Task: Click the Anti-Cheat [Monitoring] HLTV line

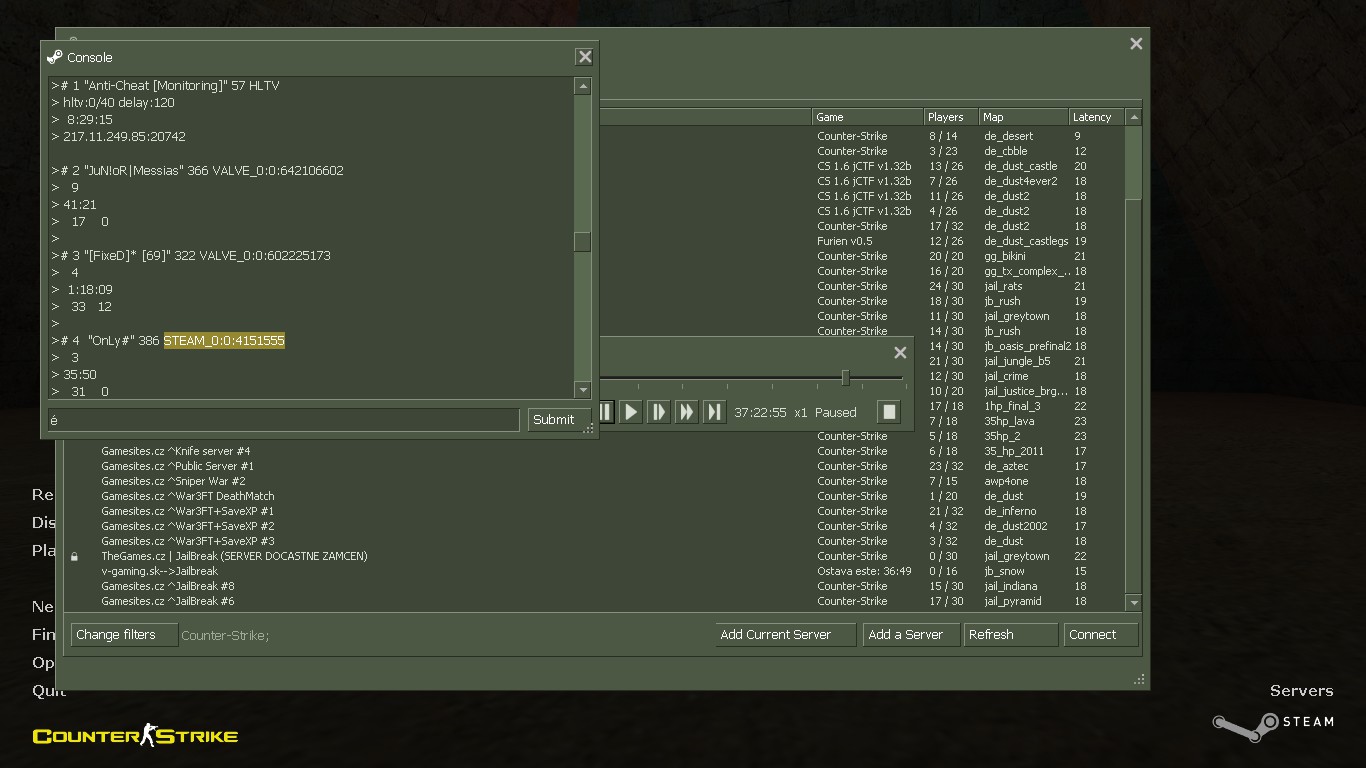Action: coord(166,86)
